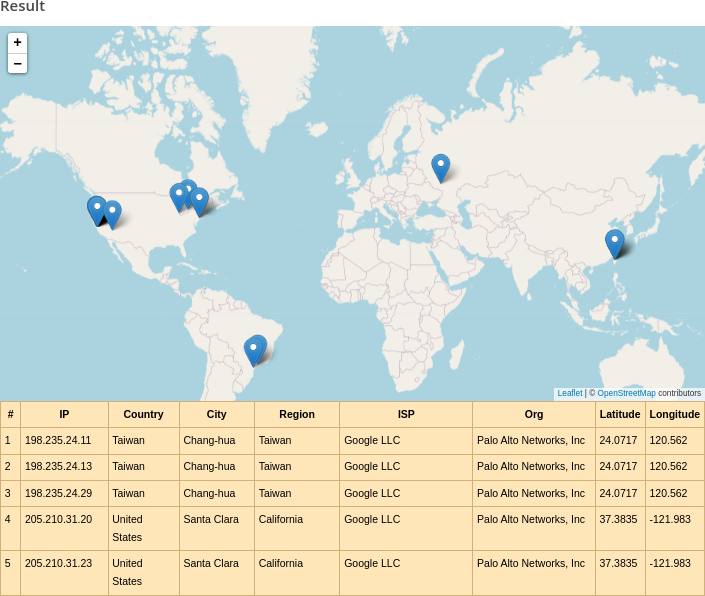Click the Result heading
Viewport: 705px width, 596px height.
coord(22,6)
